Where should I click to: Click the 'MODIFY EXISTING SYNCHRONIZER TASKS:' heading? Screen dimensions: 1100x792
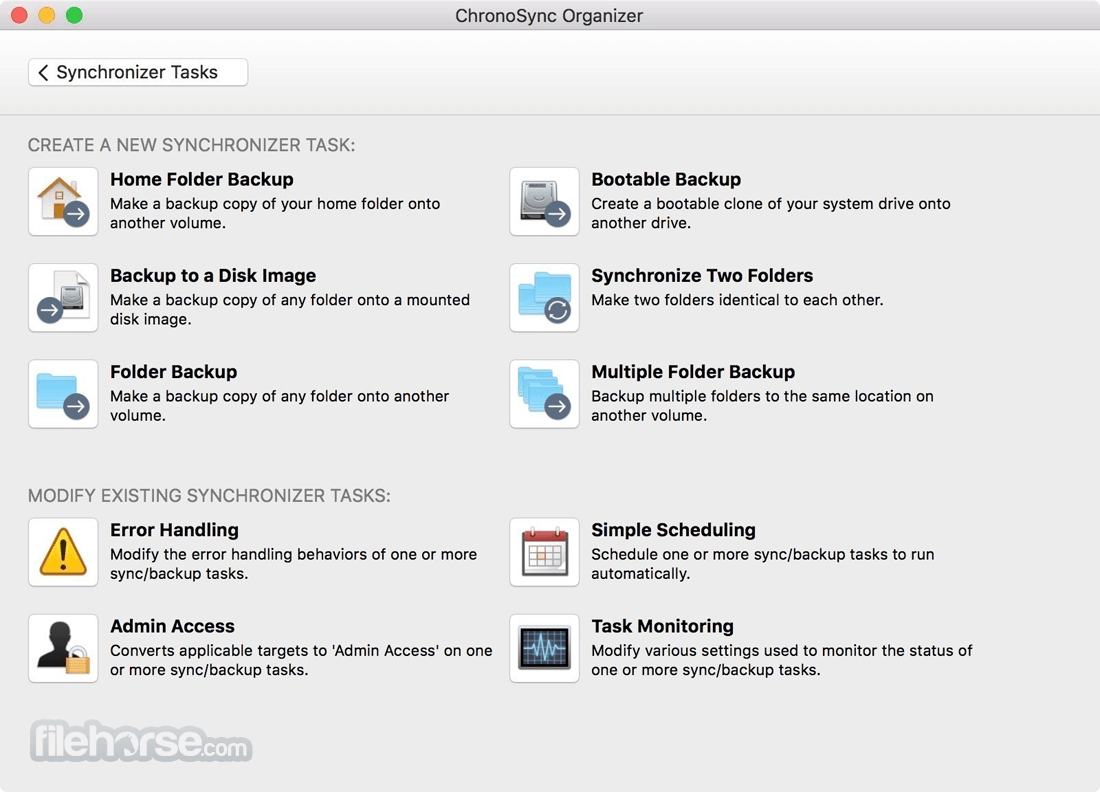(209, 496)
